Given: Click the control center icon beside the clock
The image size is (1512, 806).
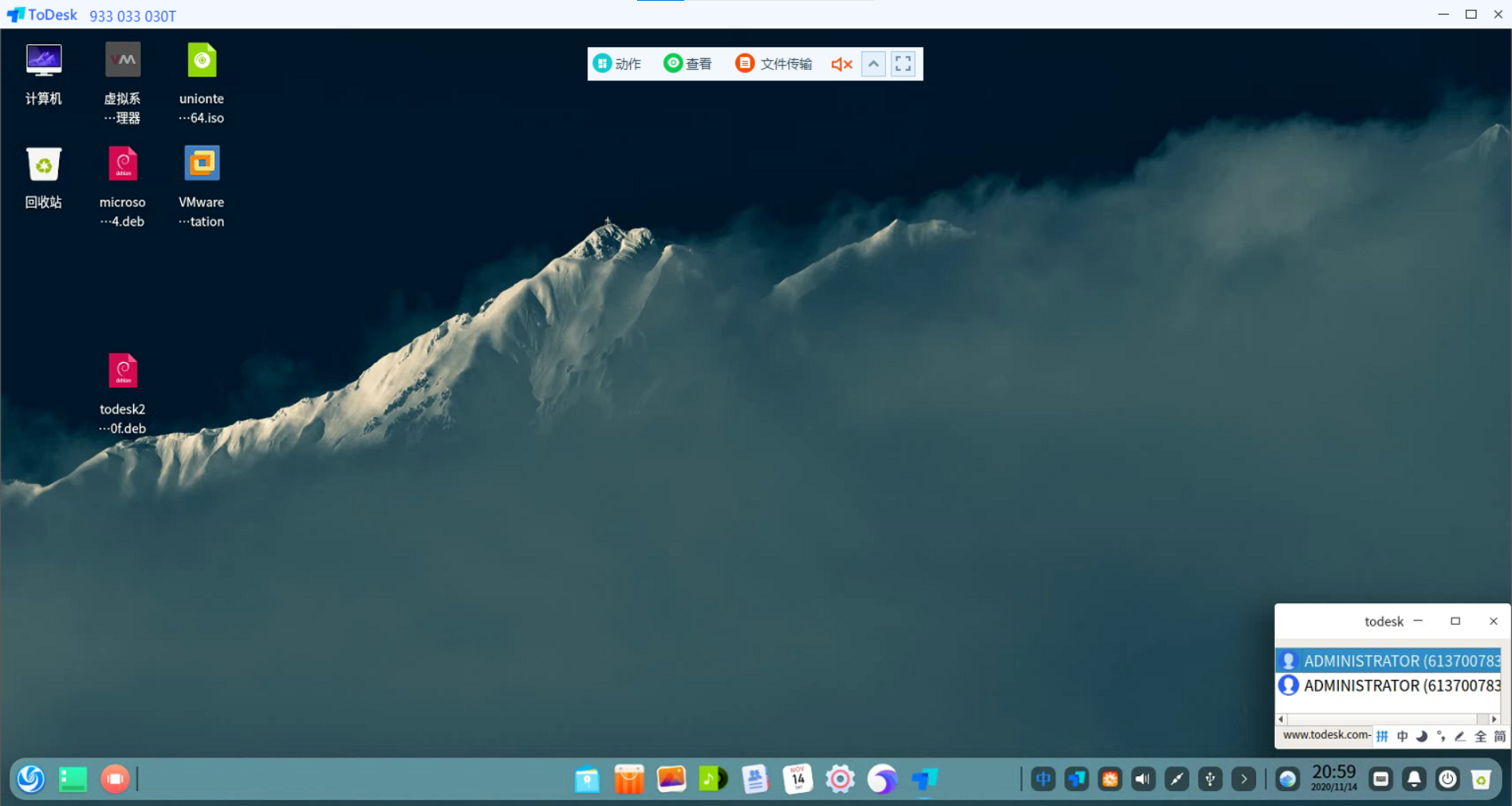Looking at the screenshot, I should (1288, 779).
